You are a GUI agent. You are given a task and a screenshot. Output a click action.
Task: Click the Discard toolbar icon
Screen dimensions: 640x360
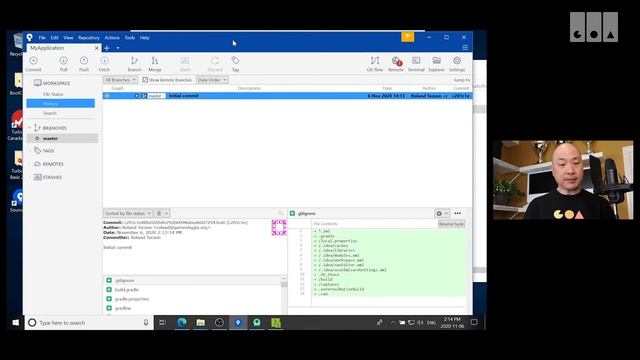click(215, 64)
